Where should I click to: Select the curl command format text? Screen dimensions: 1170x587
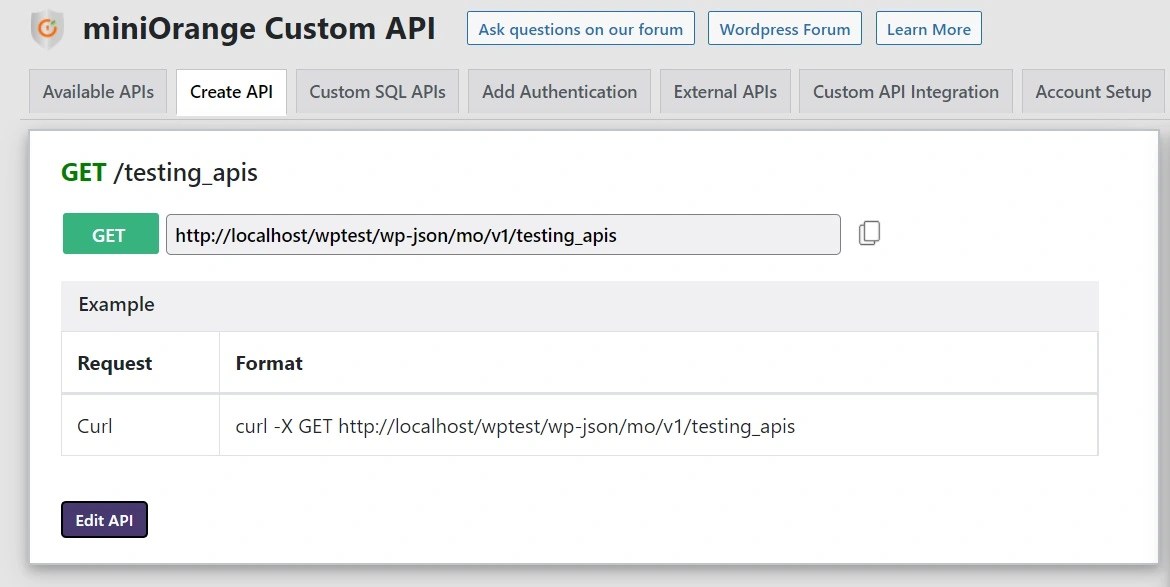(x=514, y=426)
